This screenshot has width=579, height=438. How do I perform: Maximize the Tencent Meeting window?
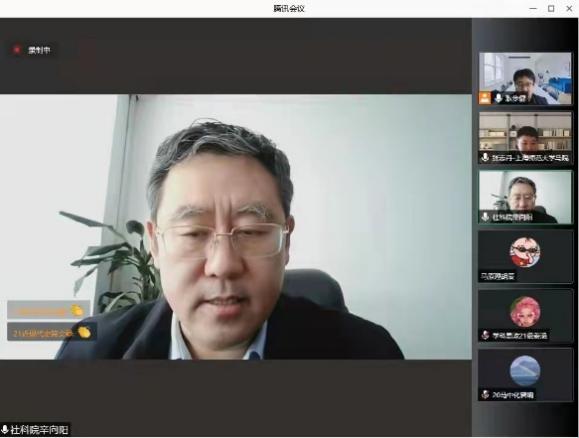pos(551,8)
